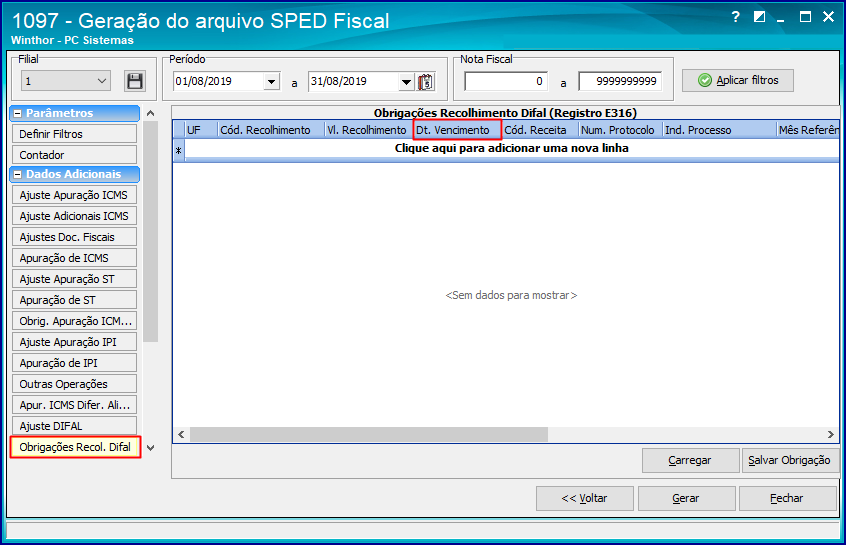Open Outras Operações
The height and width of the screenshot is (545, 846).
74,384
